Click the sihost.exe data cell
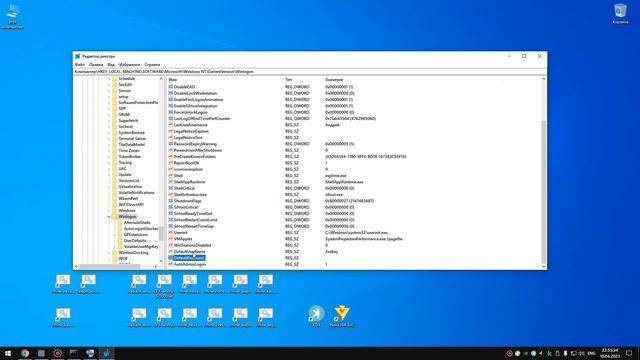 334,195
